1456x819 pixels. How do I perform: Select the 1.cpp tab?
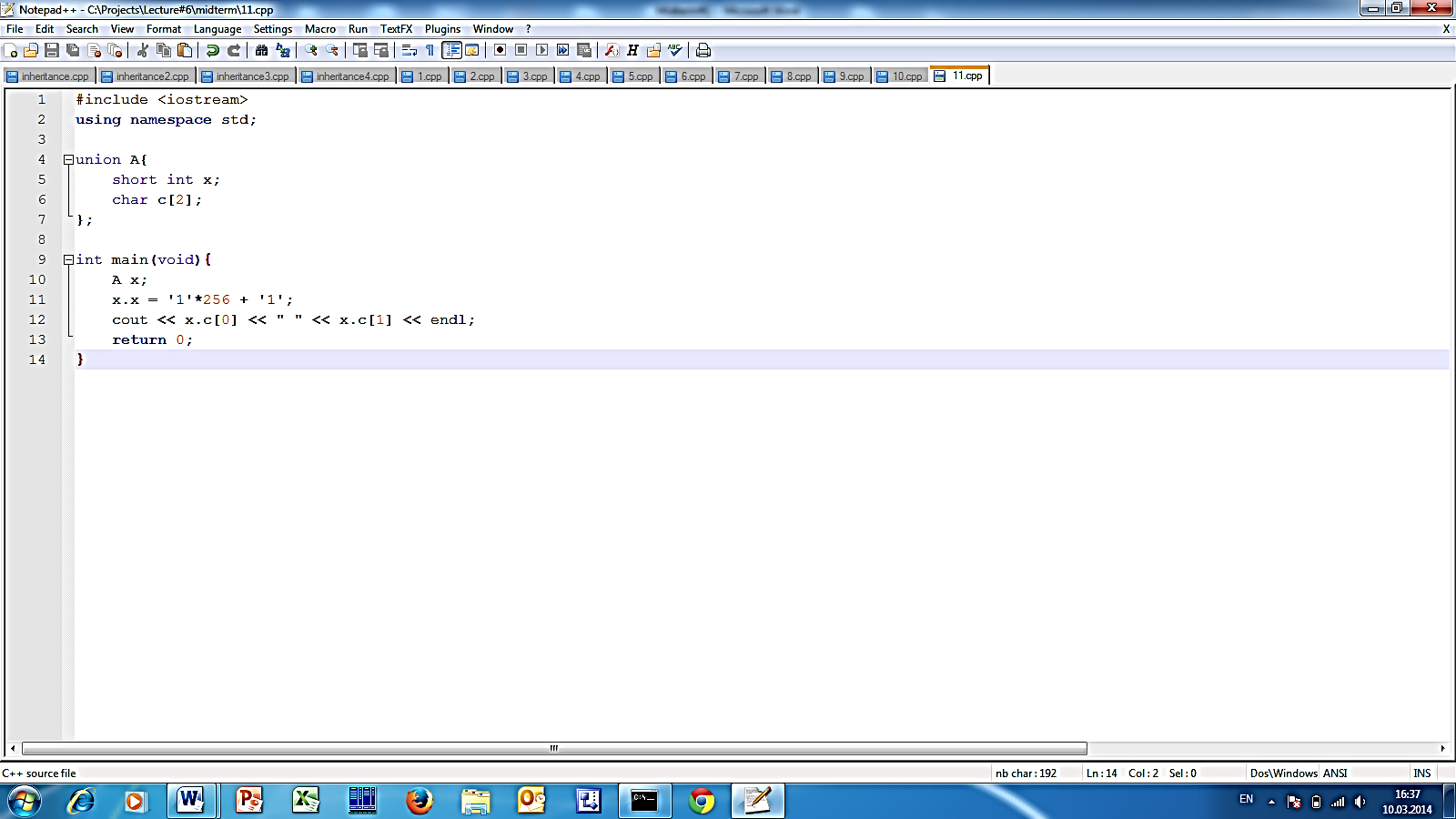click(x=423, y=76)
